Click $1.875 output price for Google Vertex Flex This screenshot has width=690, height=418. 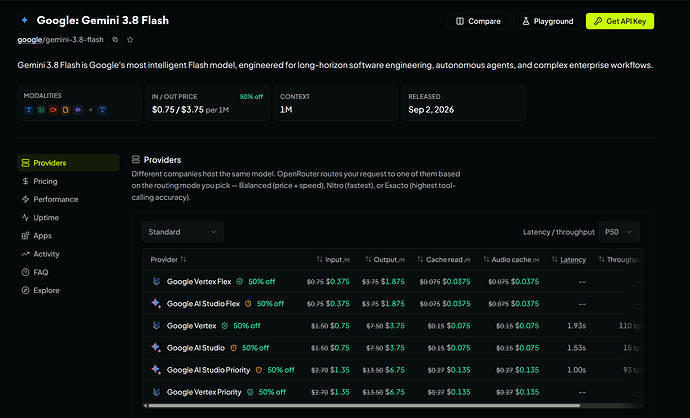393,282
